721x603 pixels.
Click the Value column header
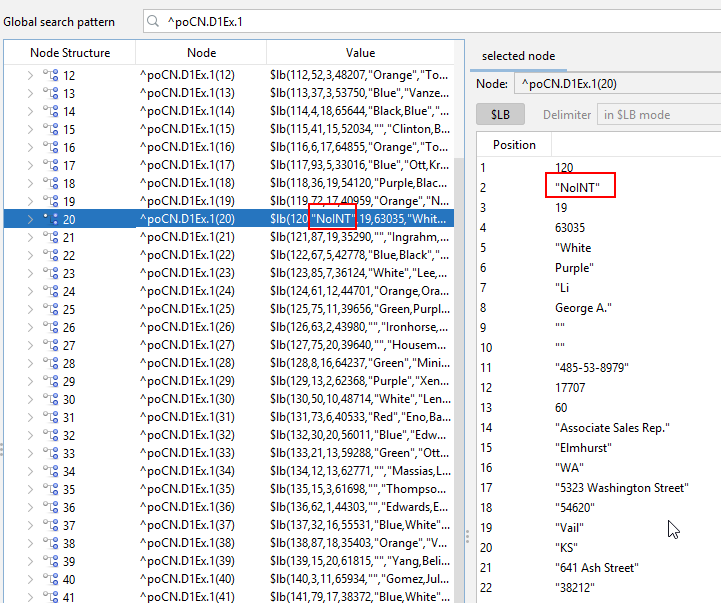tap(360, 53)
